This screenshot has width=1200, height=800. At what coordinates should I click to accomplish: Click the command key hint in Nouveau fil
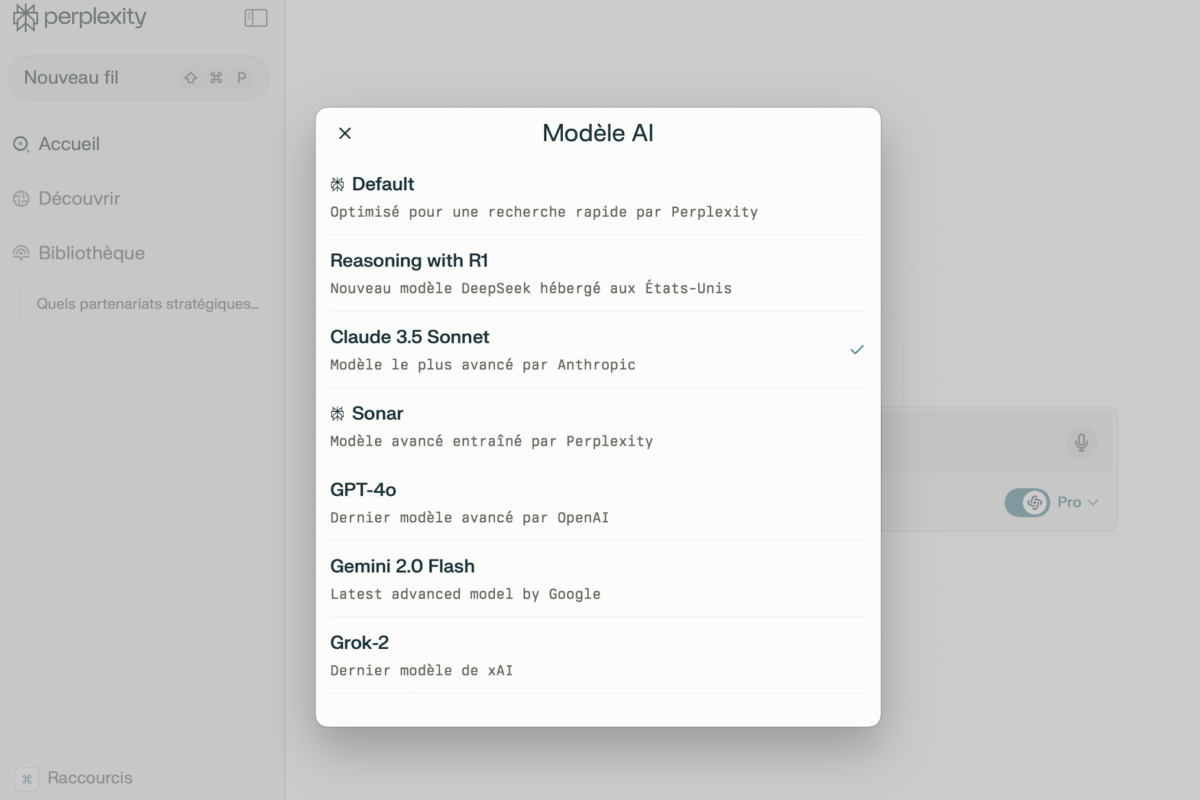[216, 78]
